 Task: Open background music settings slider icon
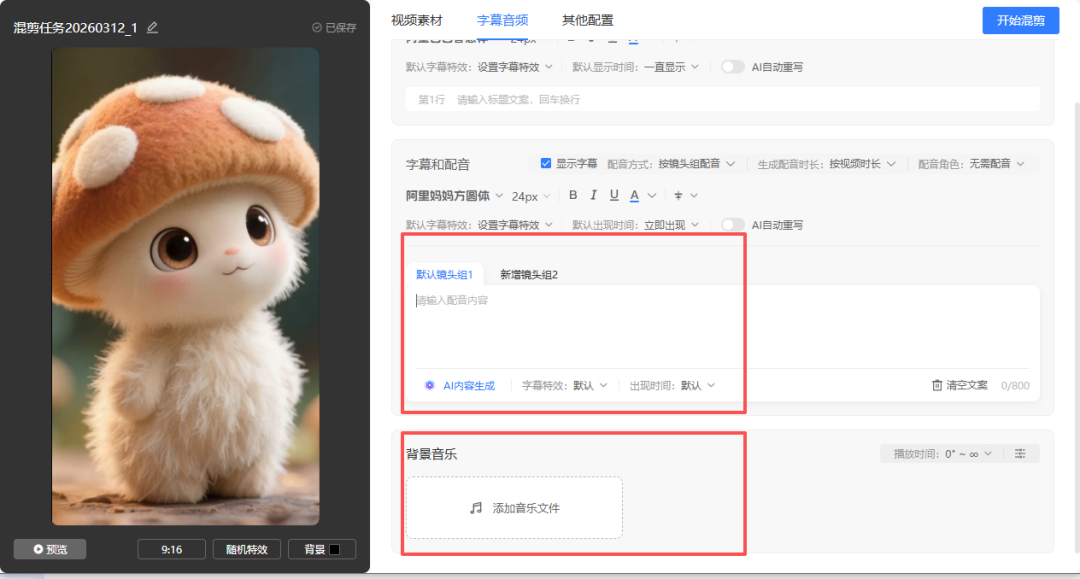(x=1020, y=454)
